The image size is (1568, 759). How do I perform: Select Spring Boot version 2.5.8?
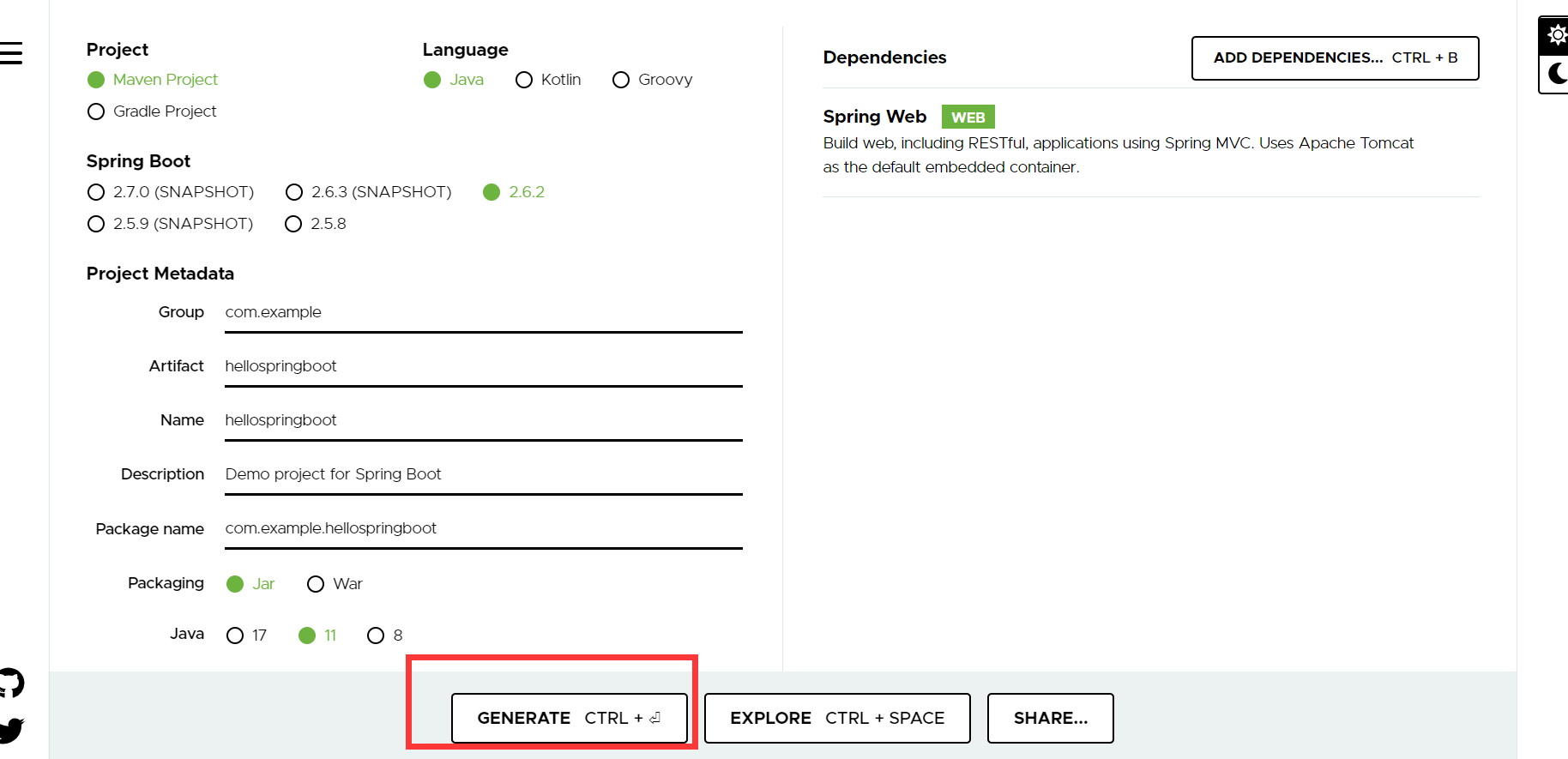click(316, 224)
